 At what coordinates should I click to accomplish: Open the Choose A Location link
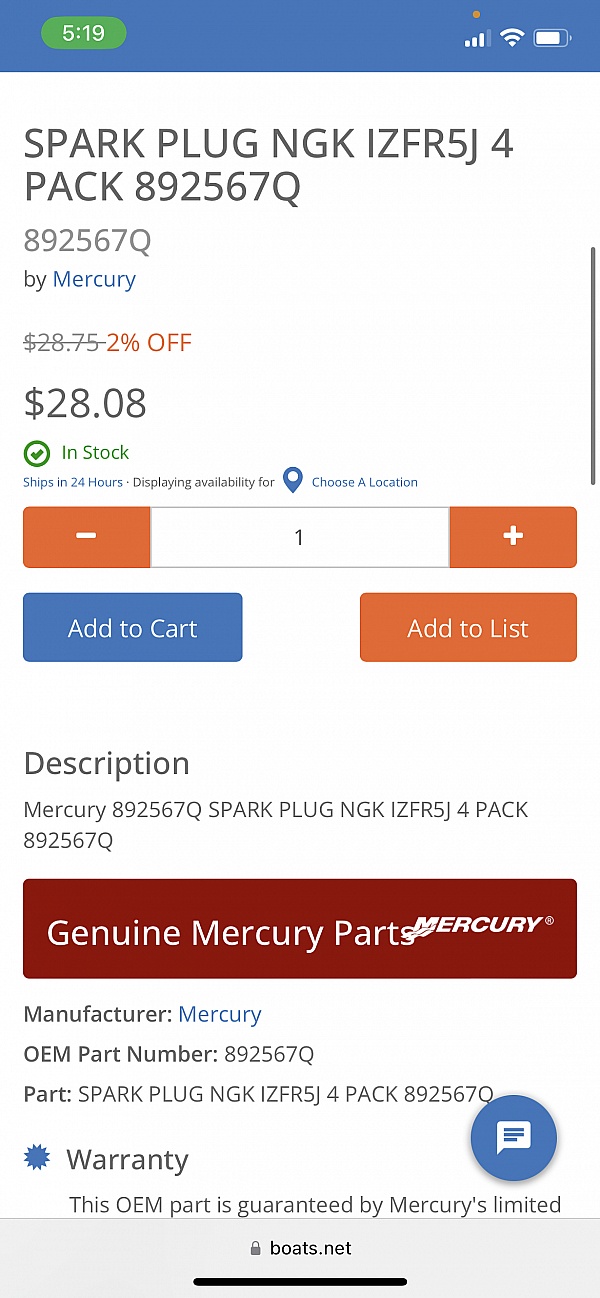coord(364,482)
